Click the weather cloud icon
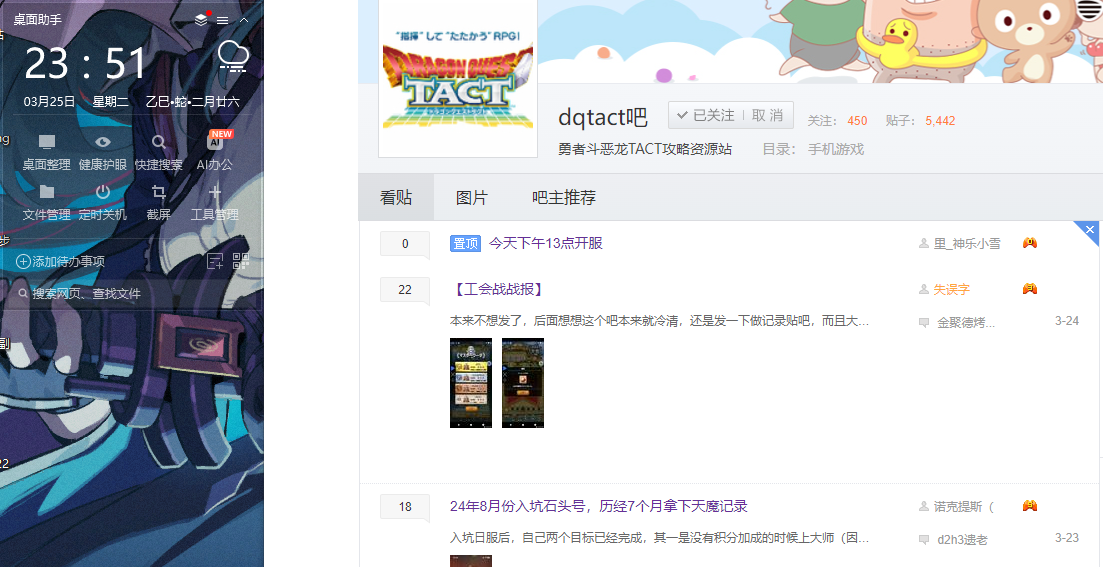 233,56
